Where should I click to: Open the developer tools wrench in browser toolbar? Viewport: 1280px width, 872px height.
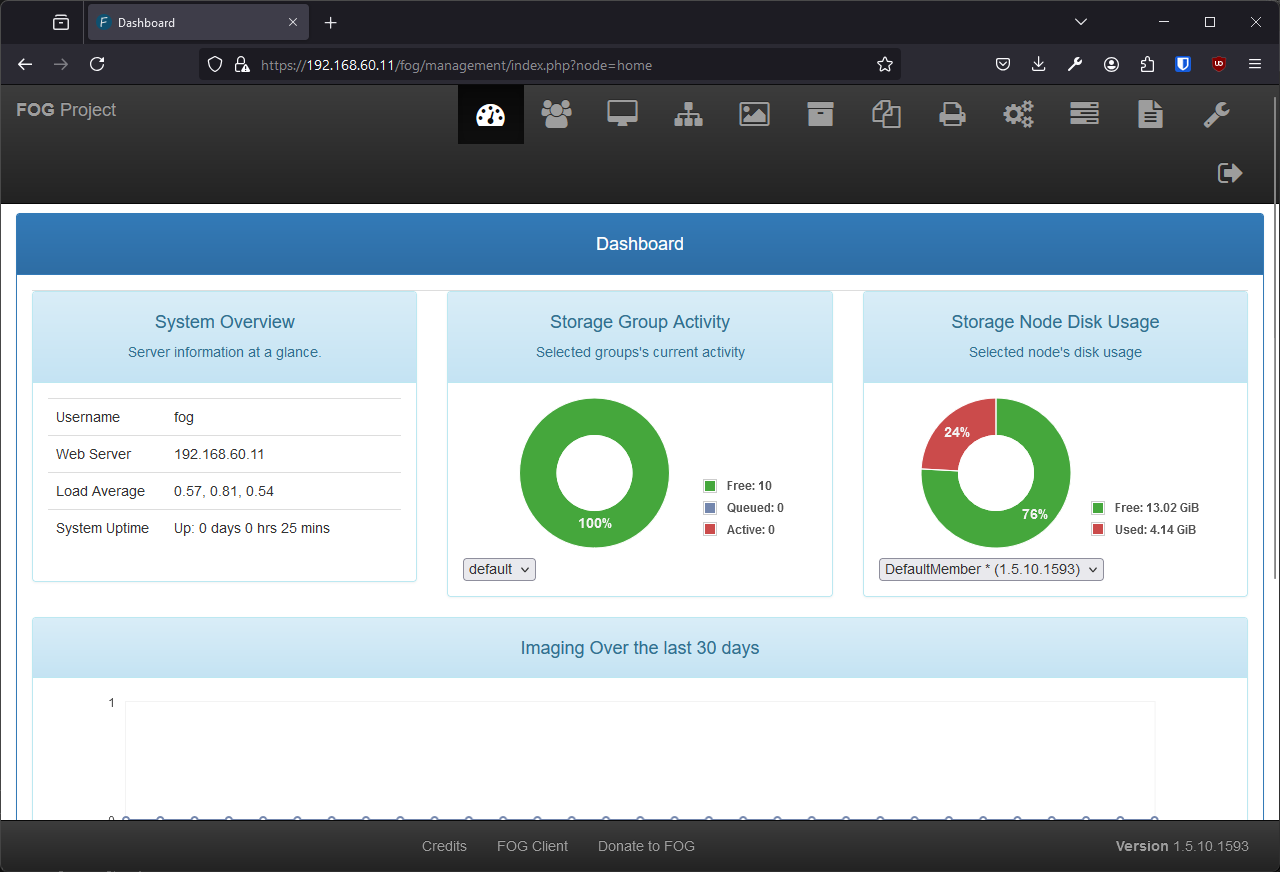(1075, 64)
